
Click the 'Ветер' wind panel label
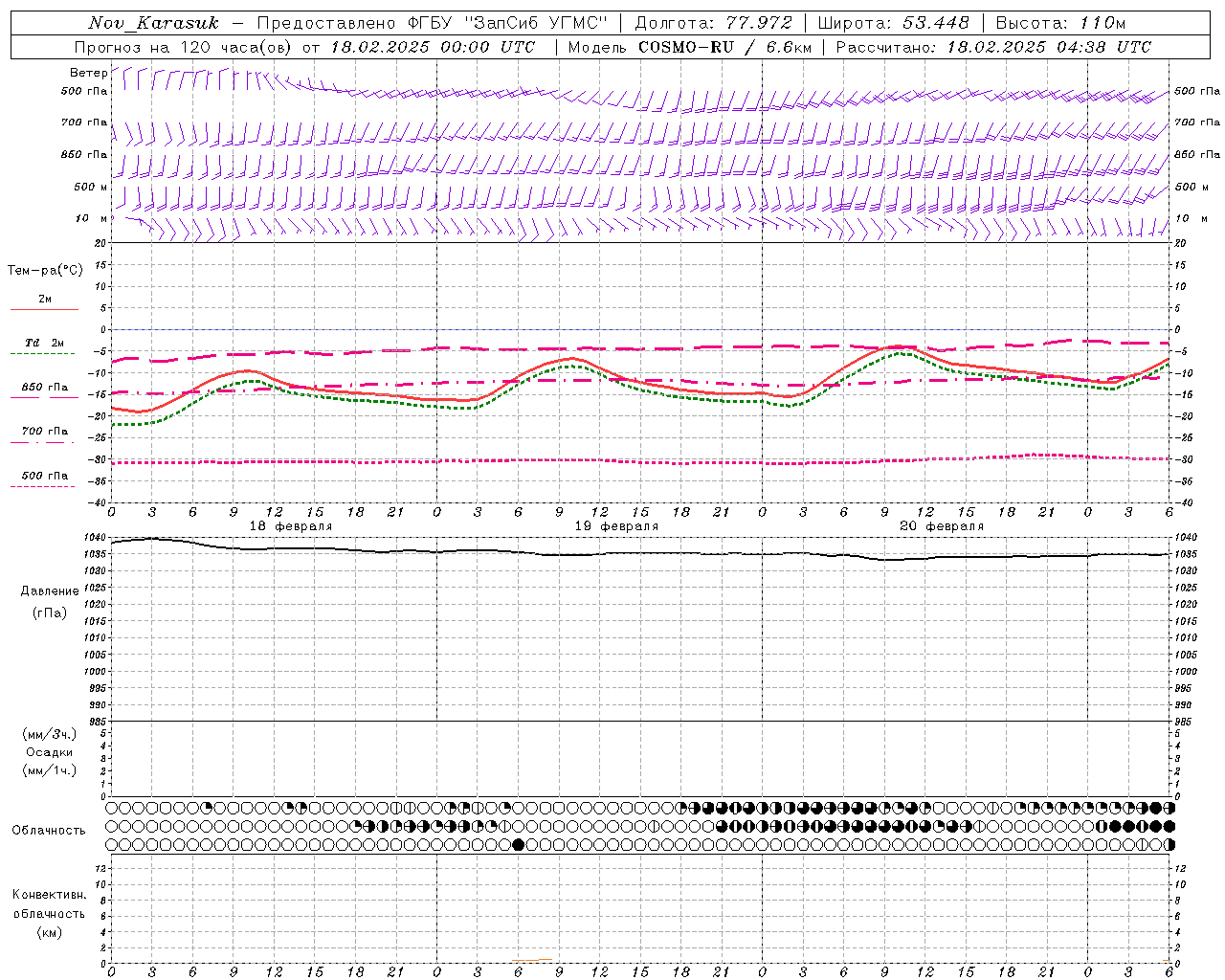87,73
